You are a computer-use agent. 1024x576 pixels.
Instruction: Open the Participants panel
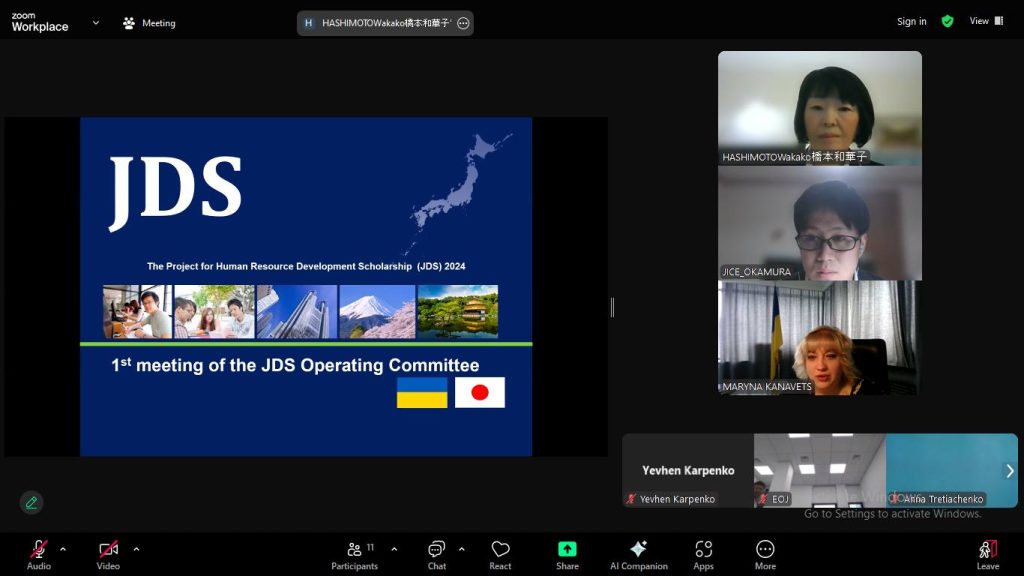click(x=355, y=554)
